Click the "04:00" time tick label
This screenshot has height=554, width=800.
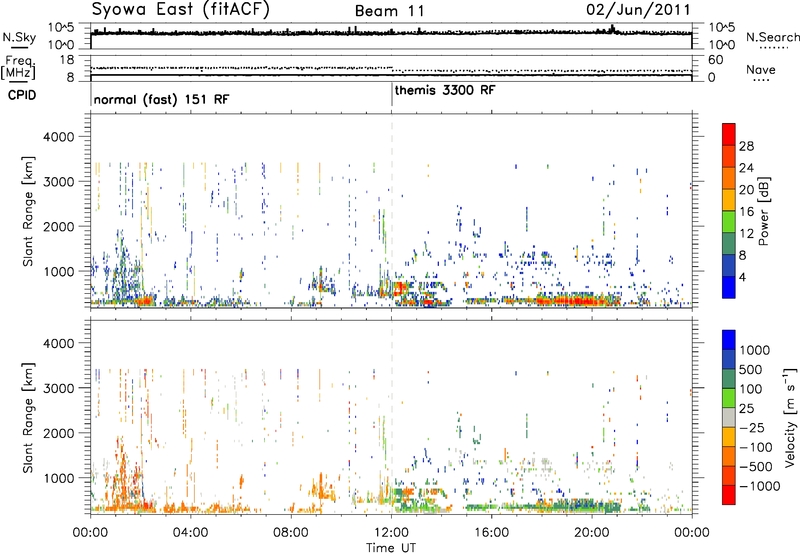(190, 533)
